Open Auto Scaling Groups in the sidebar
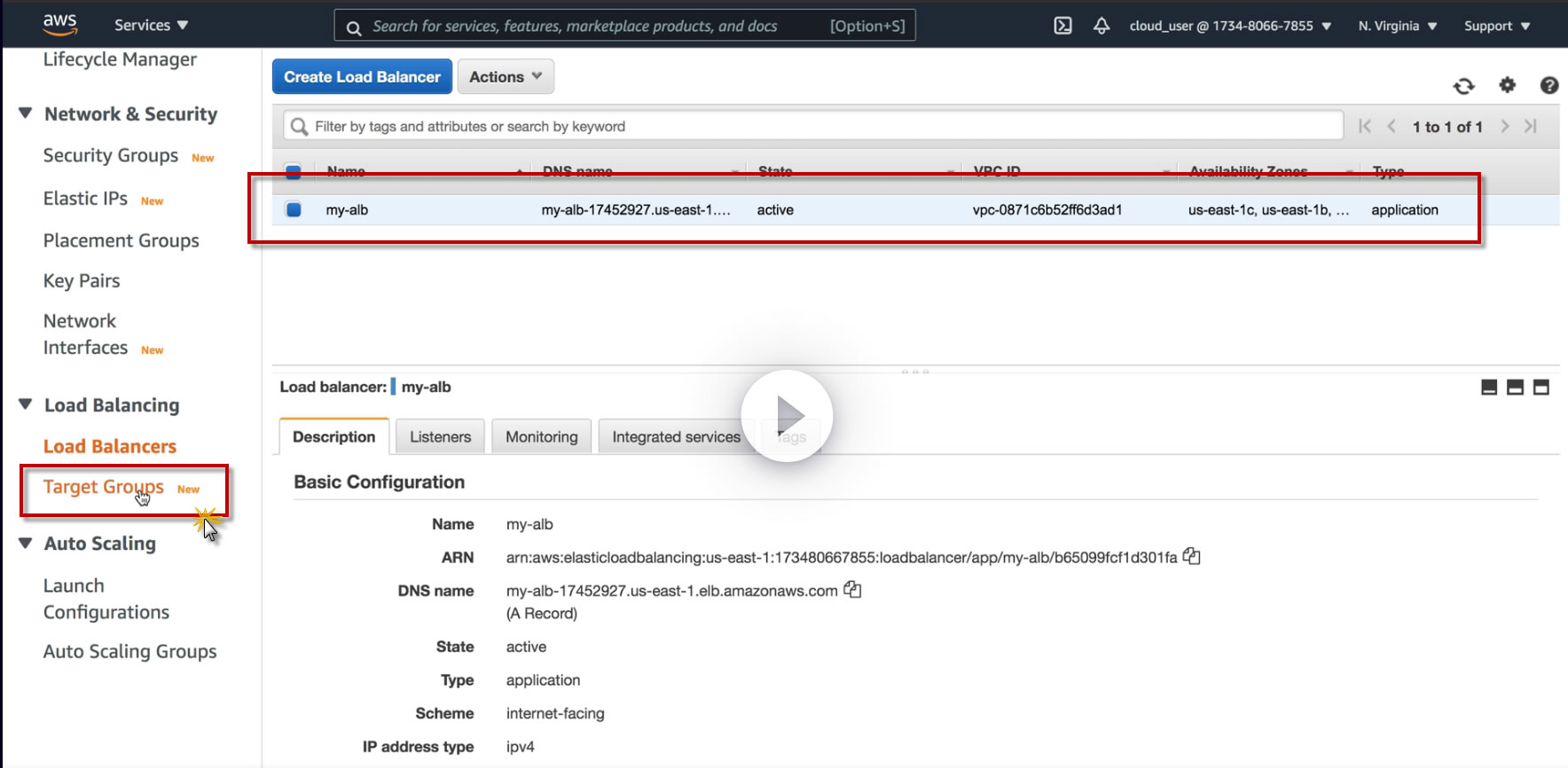1568x768 pixels. coord(130,652)
